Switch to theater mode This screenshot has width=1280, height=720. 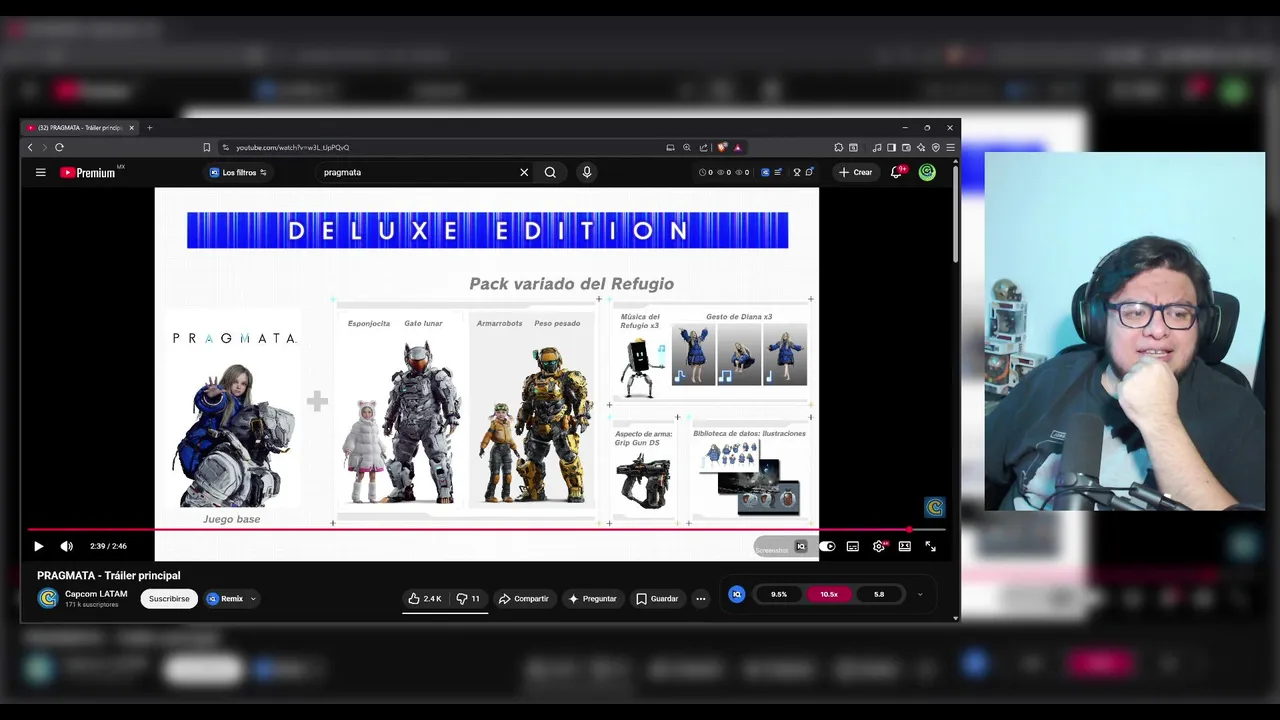[x=905, y=546]
